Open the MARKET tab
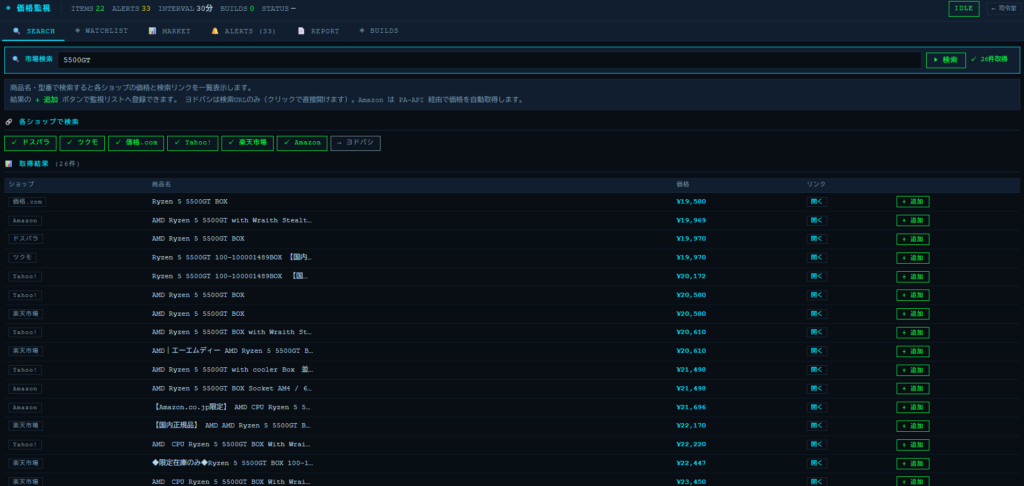The image size is (1024, 486). click(x=169, y=31)
